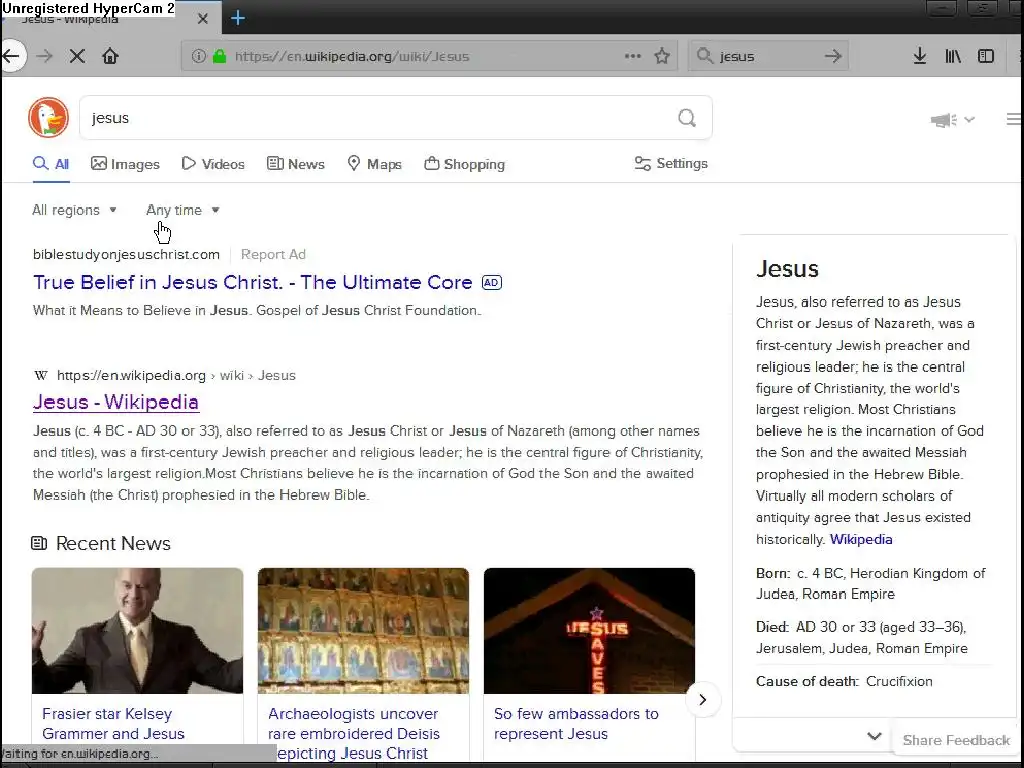Viewport: 1024px width, 768px height.
Task: Click the Recent News newspaper icon
Action: click(x=39, y=543)
